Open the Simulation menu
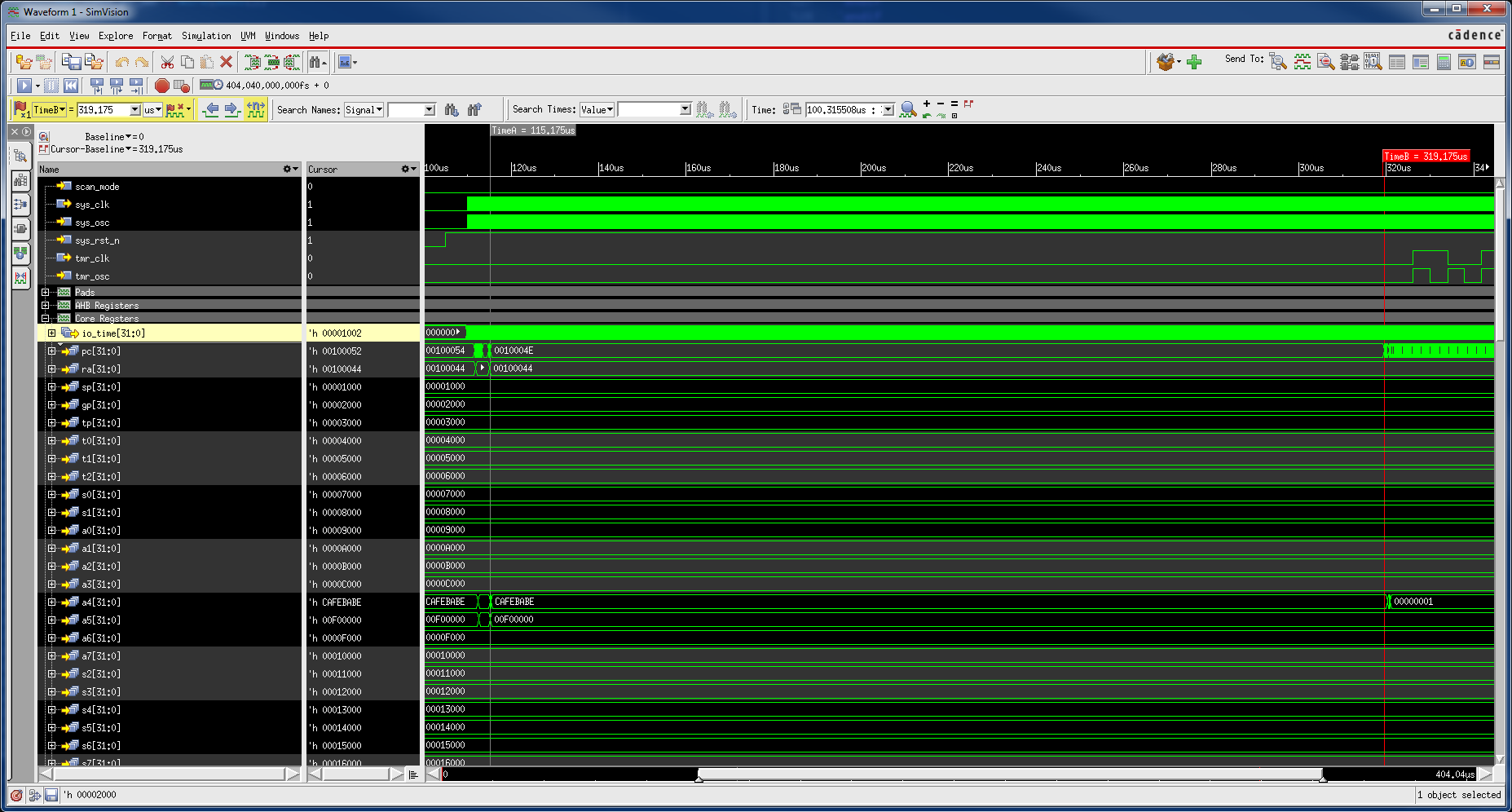 [206, 36]
